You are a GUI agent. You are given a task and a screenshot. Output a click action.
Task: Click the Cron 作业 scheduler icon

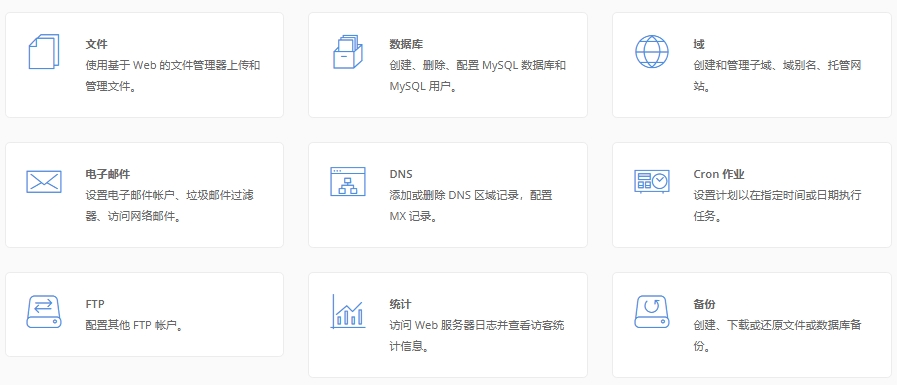tap(652, 181)
